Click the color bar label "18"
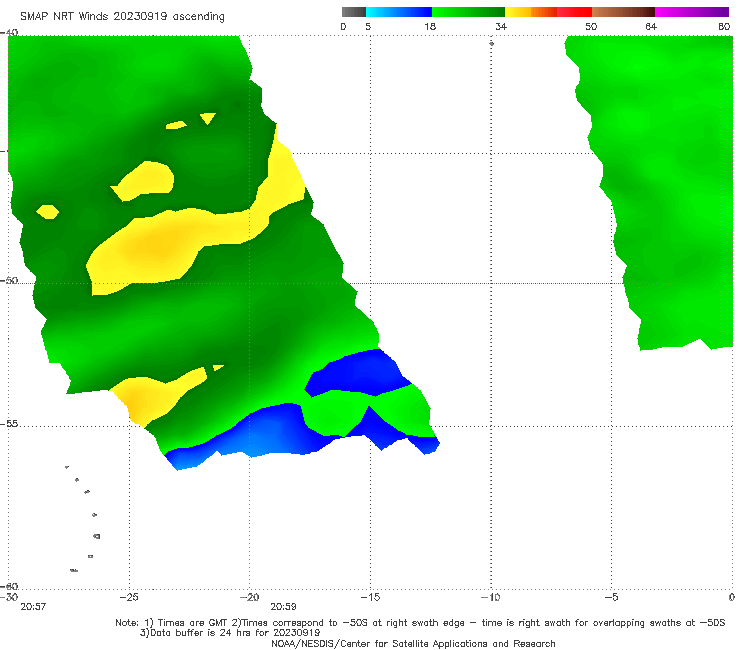The image size is (740, 650). [430, 26]
